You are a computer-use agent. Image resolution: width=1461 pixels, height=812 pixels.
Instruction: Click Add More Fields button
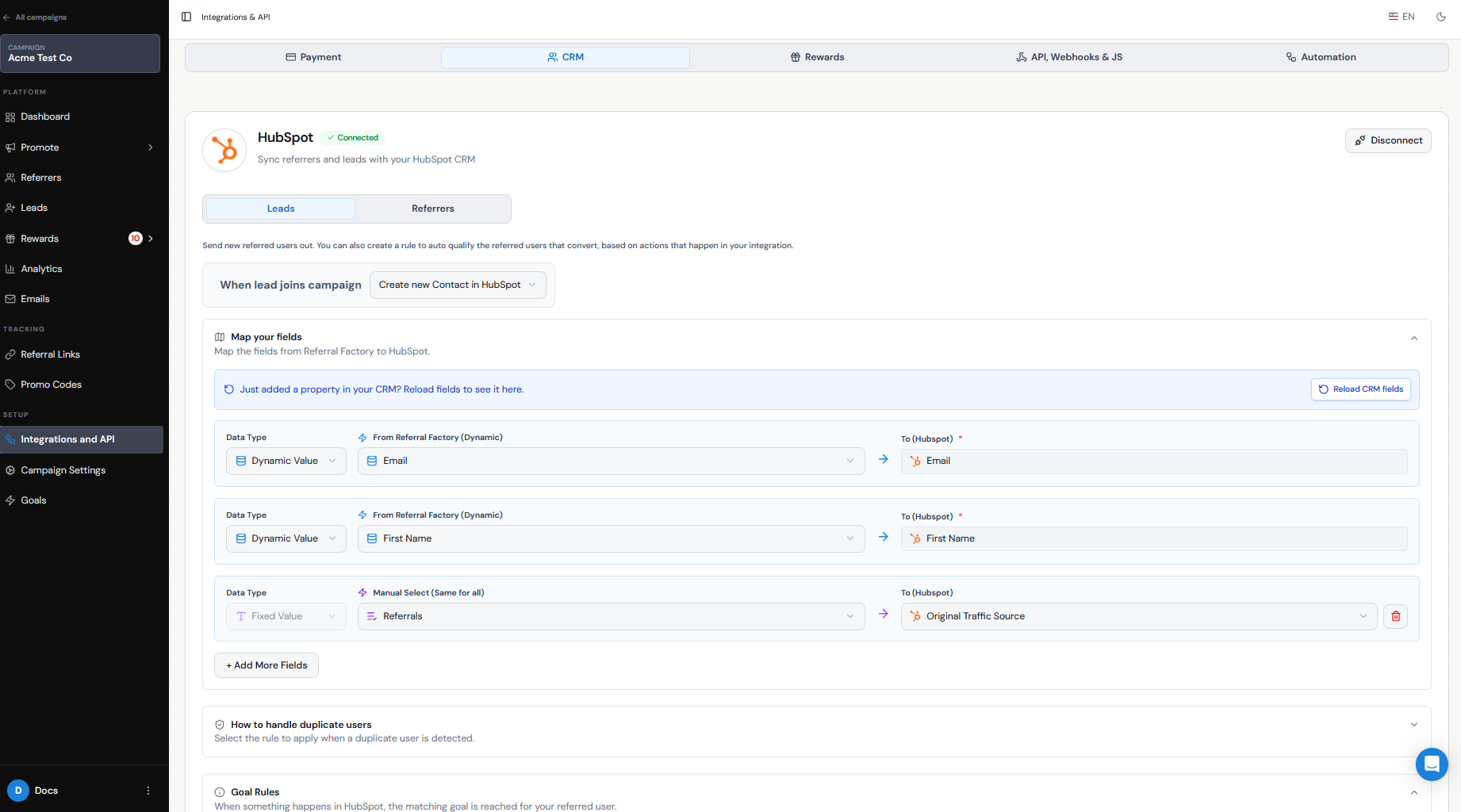coord(267,665)
